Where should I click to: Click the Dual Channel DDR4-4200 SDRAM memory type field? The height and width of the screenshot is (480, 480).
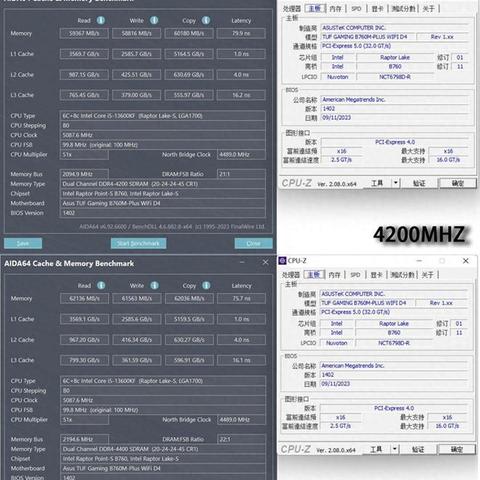(163, 184)
